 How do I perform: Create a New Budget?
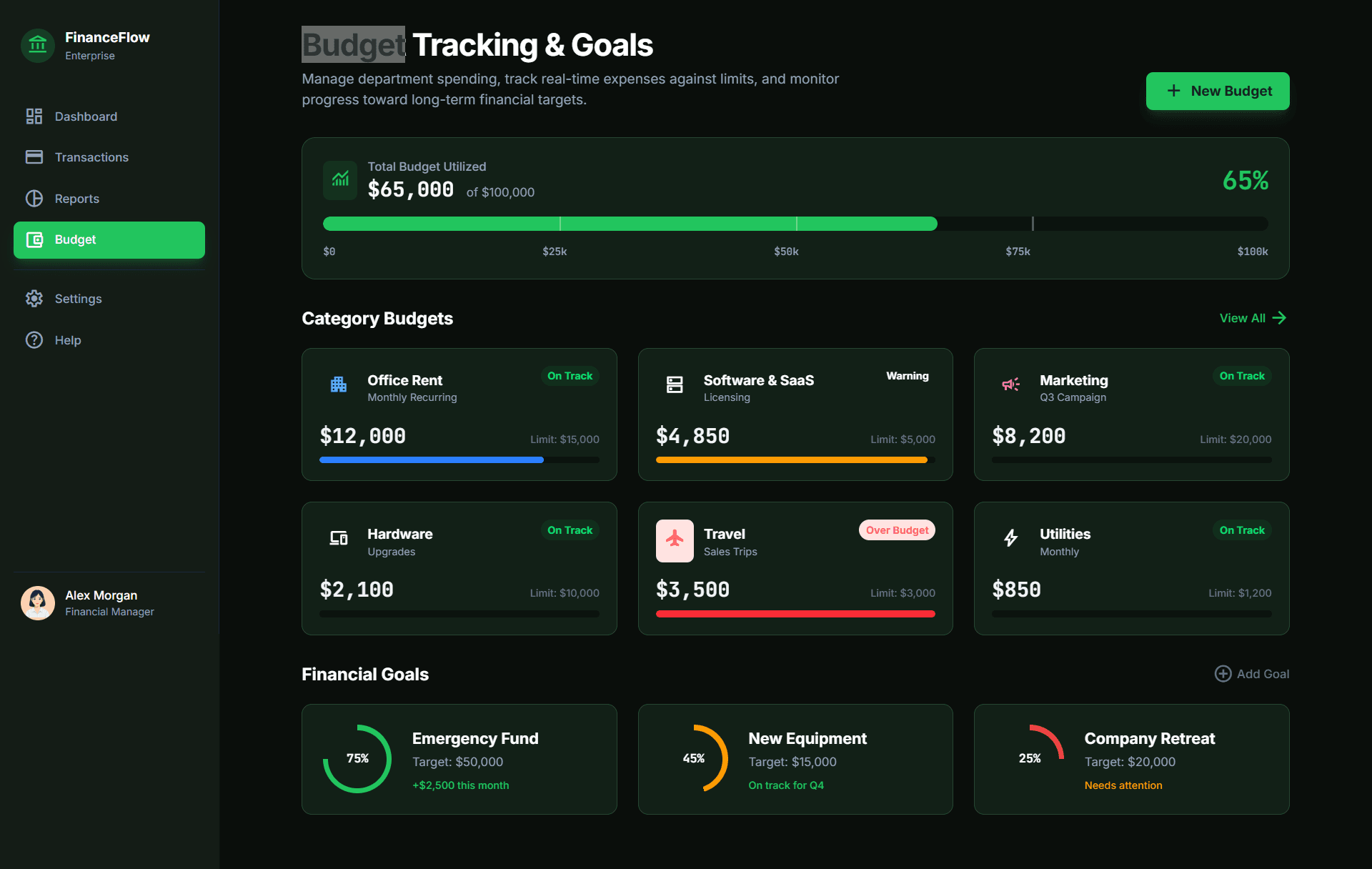tap(1217, 91)
